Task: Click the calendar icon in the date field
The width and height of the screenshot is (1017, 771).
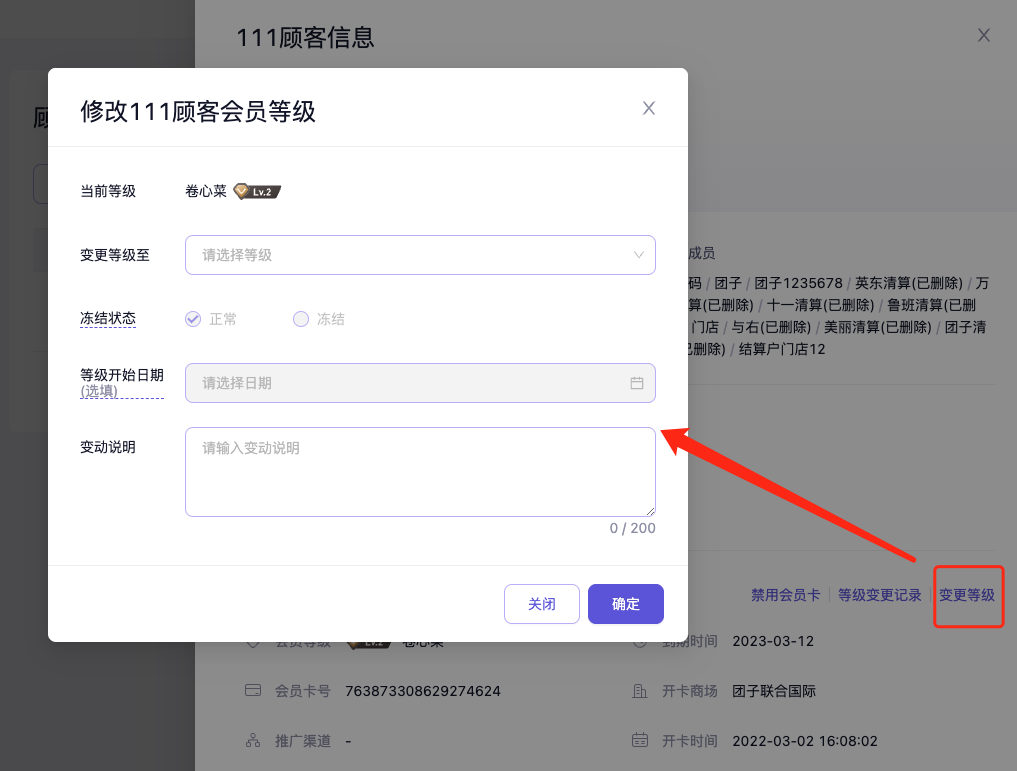Action: [636, 383]
